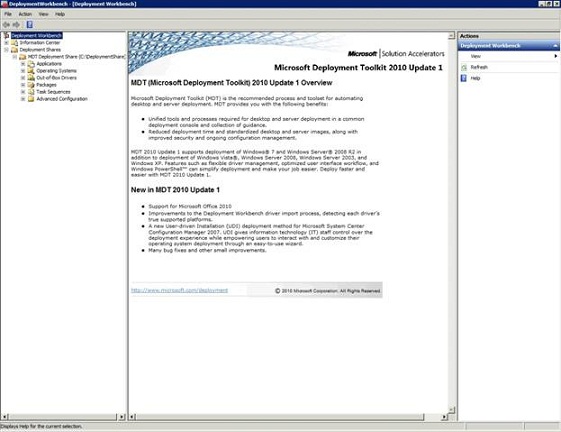
Task: Click the Forward arrow toolbar icon
Action: [x=16, y=25]
